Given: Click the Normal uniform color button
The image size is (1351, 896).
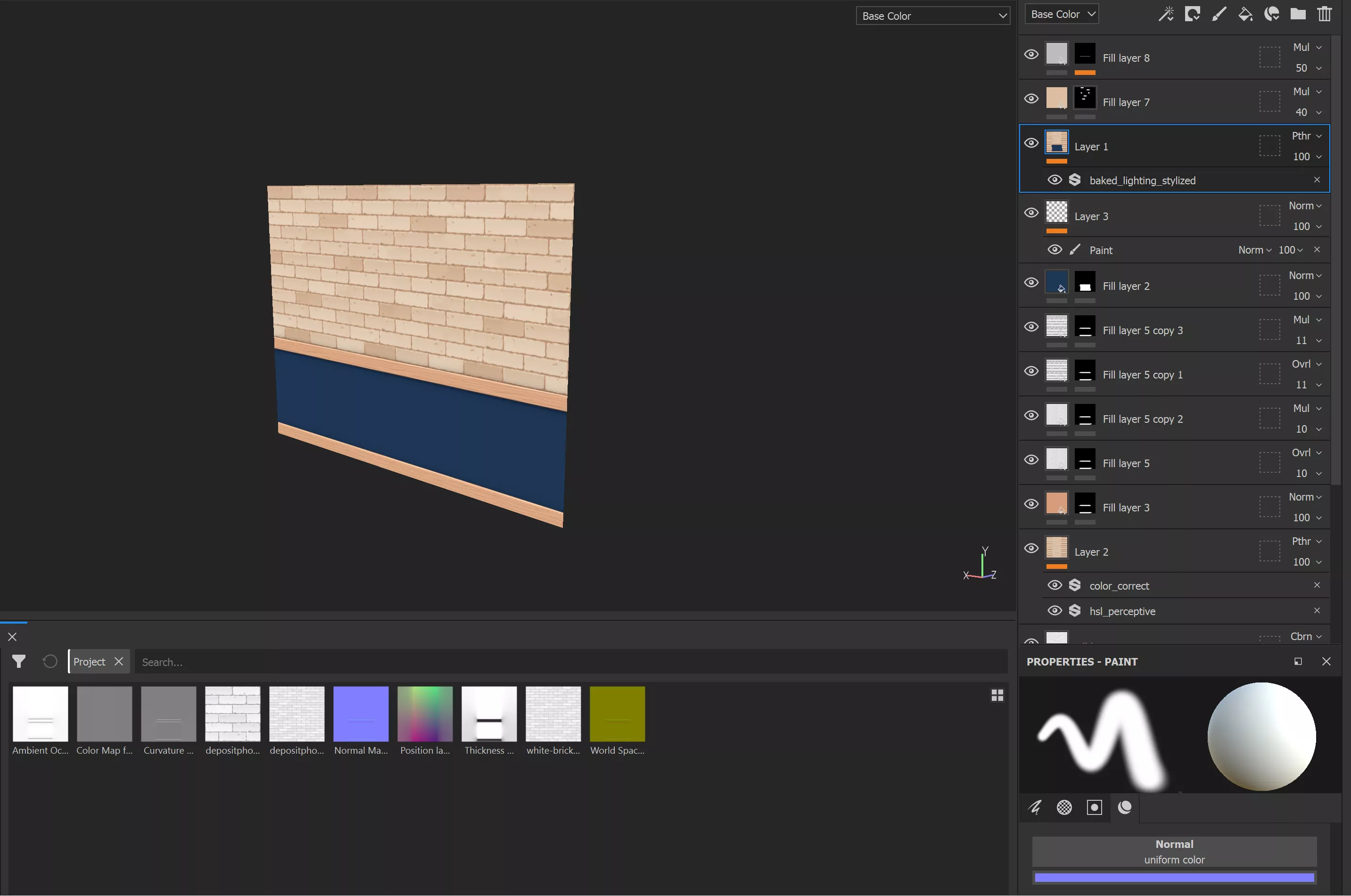Looking at the screenshot, I should click(x=1174, y=851).
